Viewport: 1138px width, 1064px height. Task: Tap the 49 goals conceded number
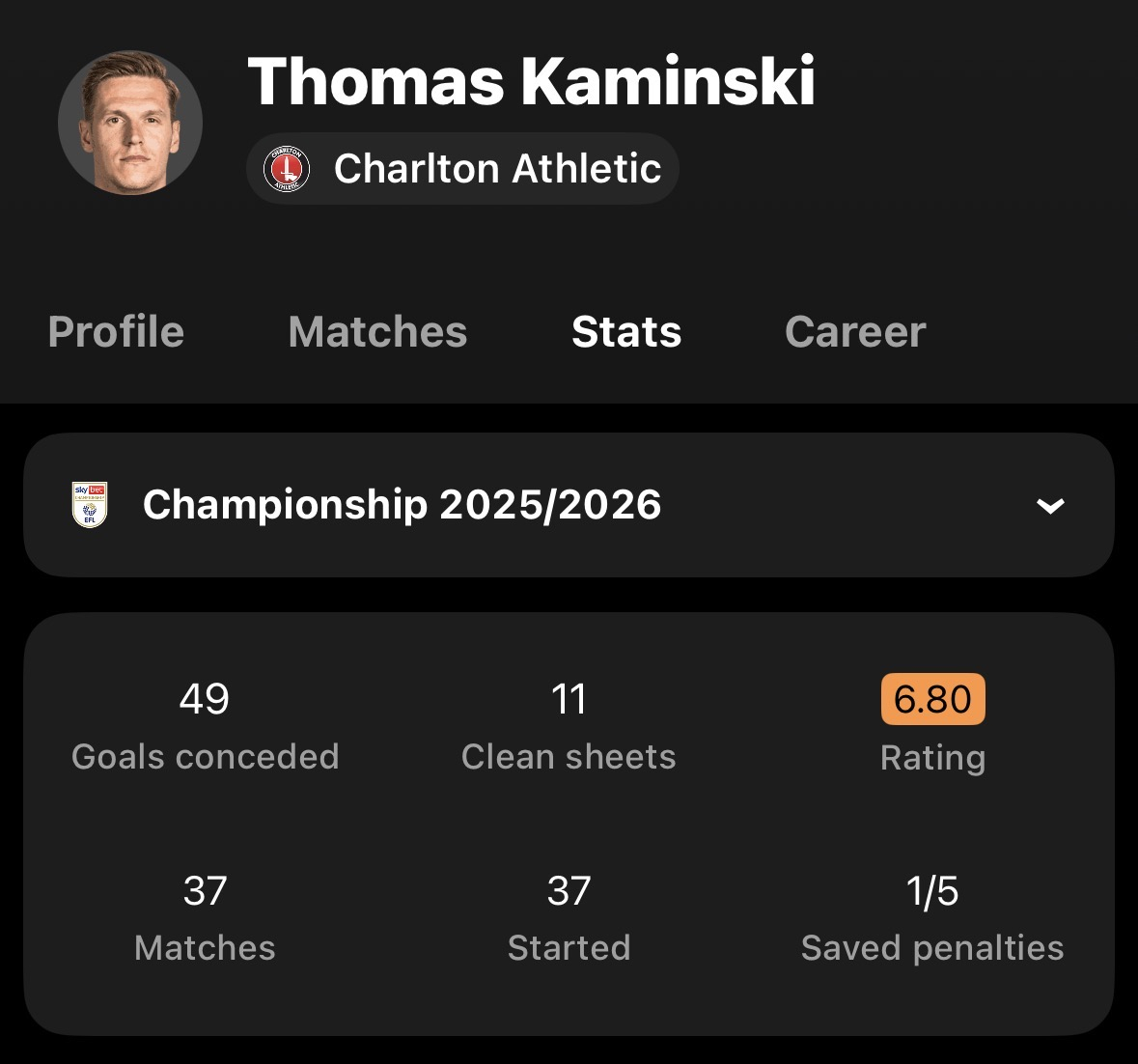pos(205,699)
